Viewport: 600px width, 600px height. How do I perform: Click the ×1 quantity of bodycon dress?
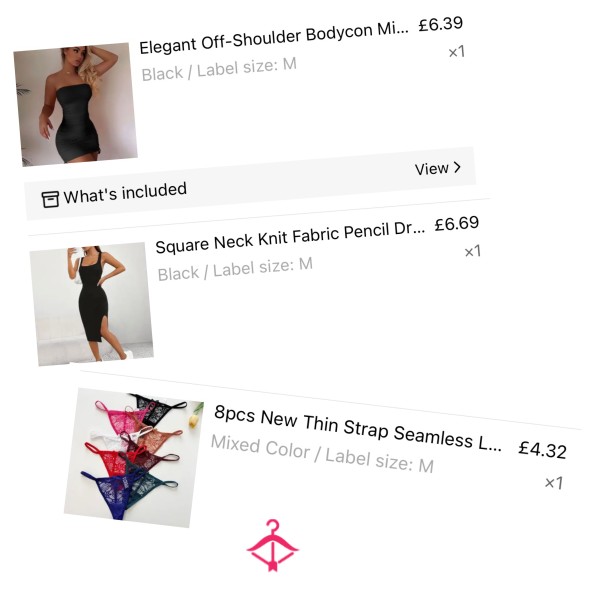point(457,52)
